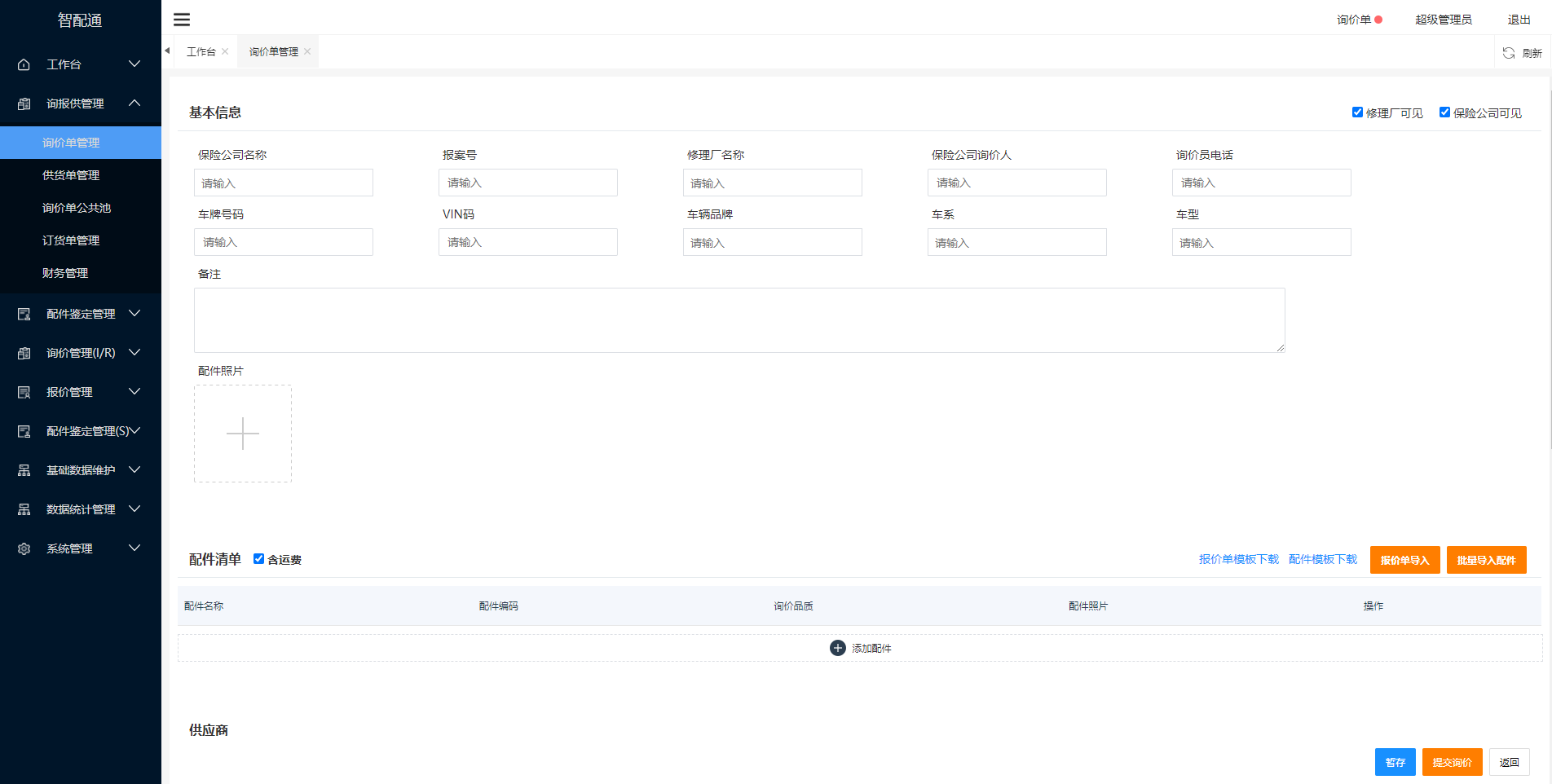
Task: Click the 工作台 home icon in the sidebar
Action: (24, 64)
